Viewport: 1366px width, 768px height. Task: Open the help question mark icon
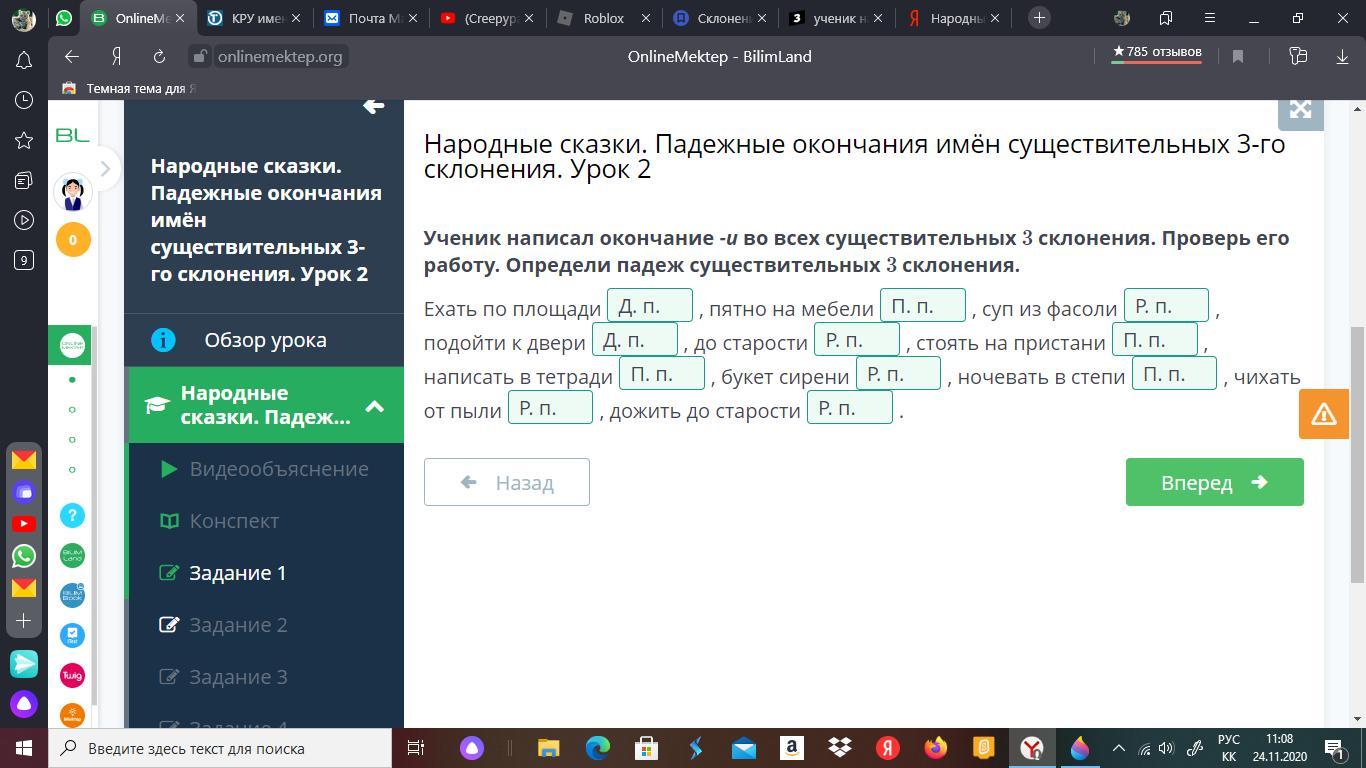(72, 515)
